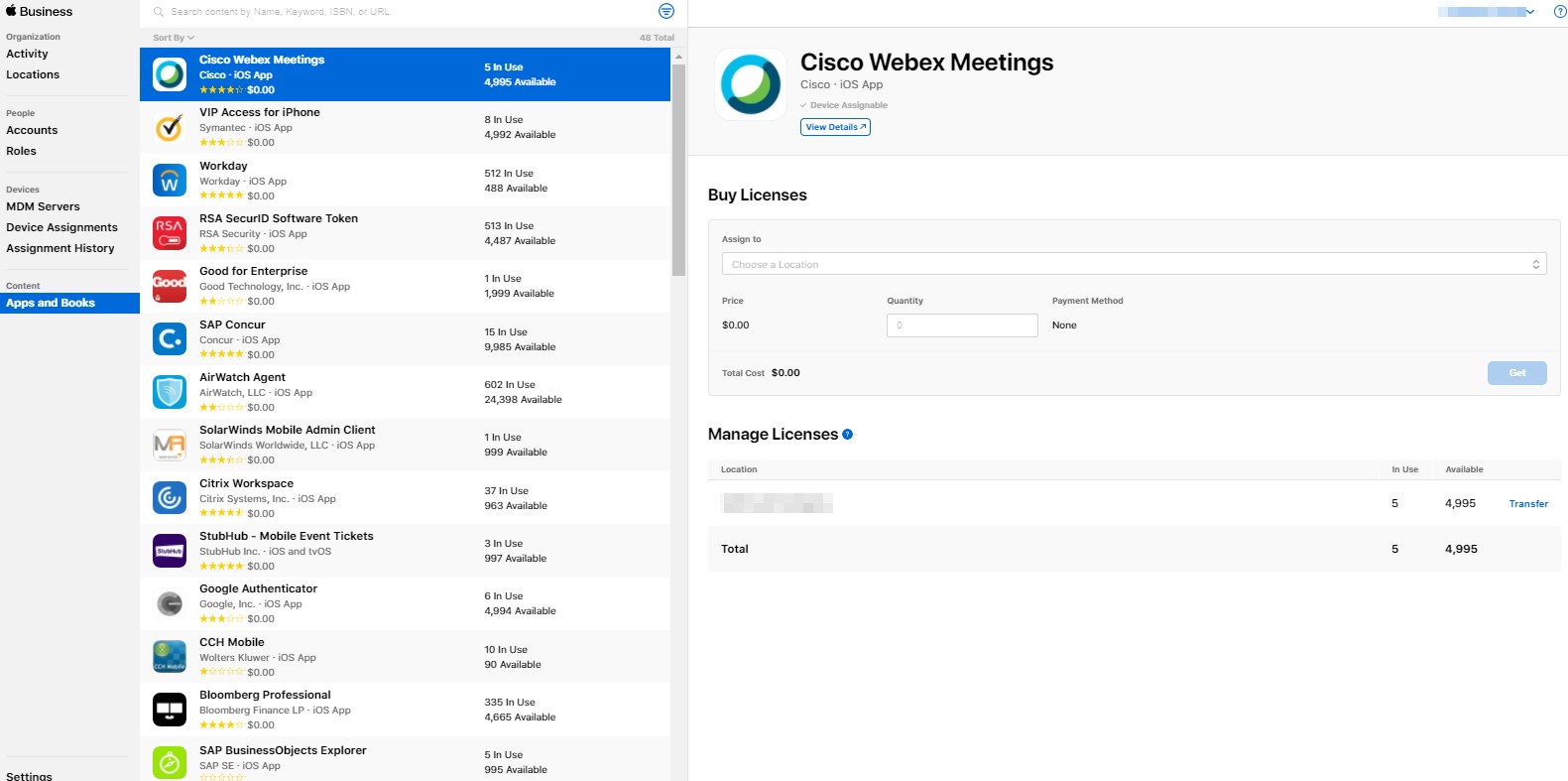The width and height of the screenshot is (1568, 781).
Task: Click the Manage Licenses info icon
Action: (847, 435)
